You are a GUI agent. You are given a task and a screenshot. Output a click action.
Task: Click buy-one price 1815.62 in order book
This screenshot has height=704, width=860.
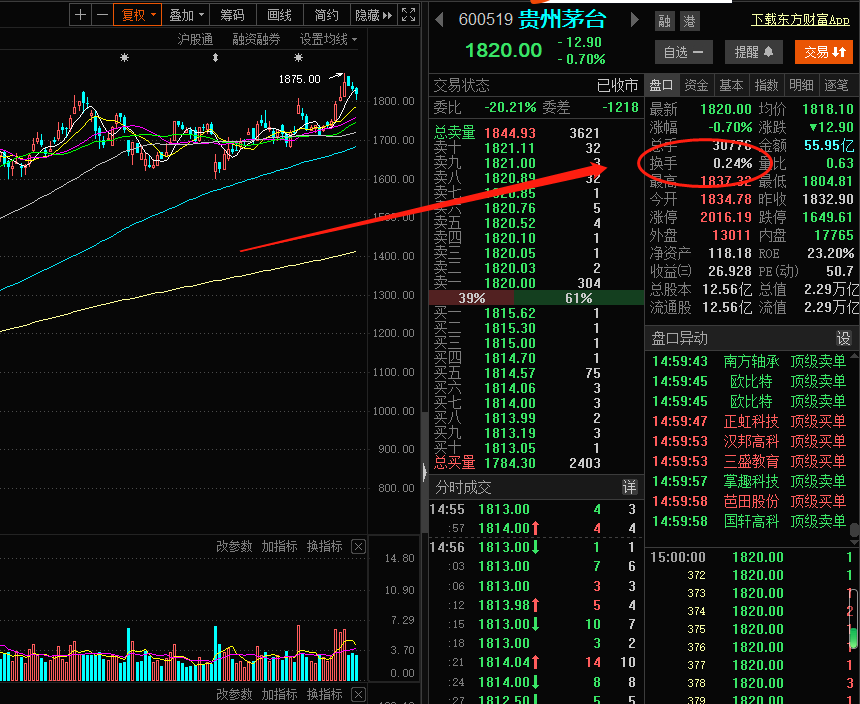[510, 313]
